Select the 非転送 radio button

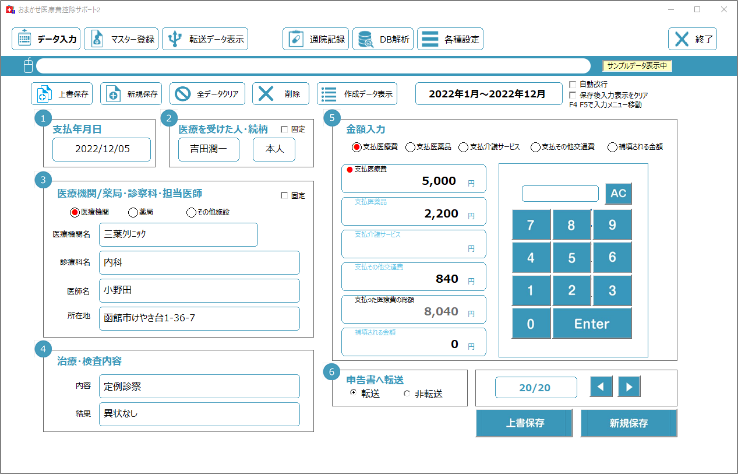coord(407,394)
